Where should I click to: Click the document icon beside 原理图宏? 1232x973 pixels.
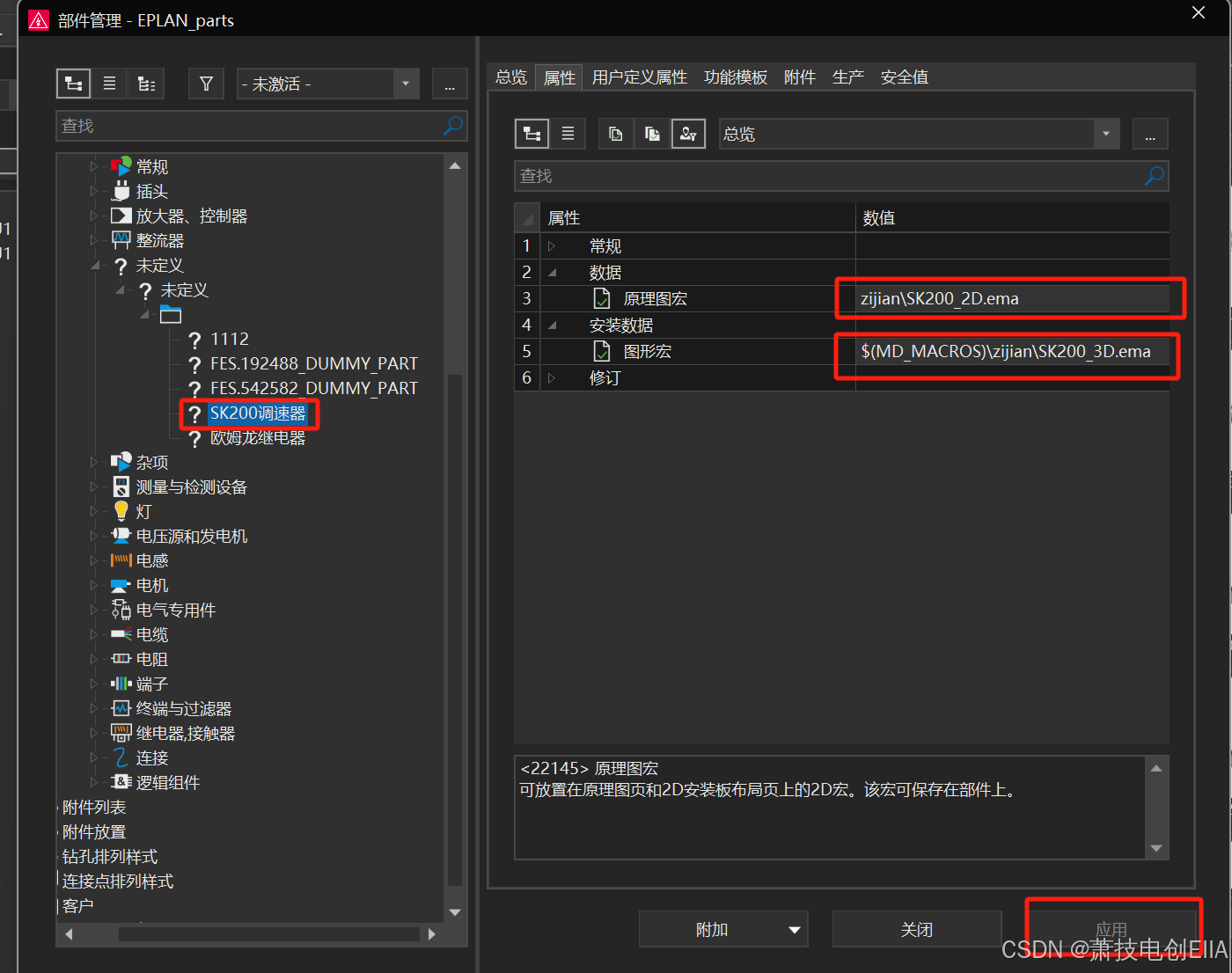tap(602, 299)
